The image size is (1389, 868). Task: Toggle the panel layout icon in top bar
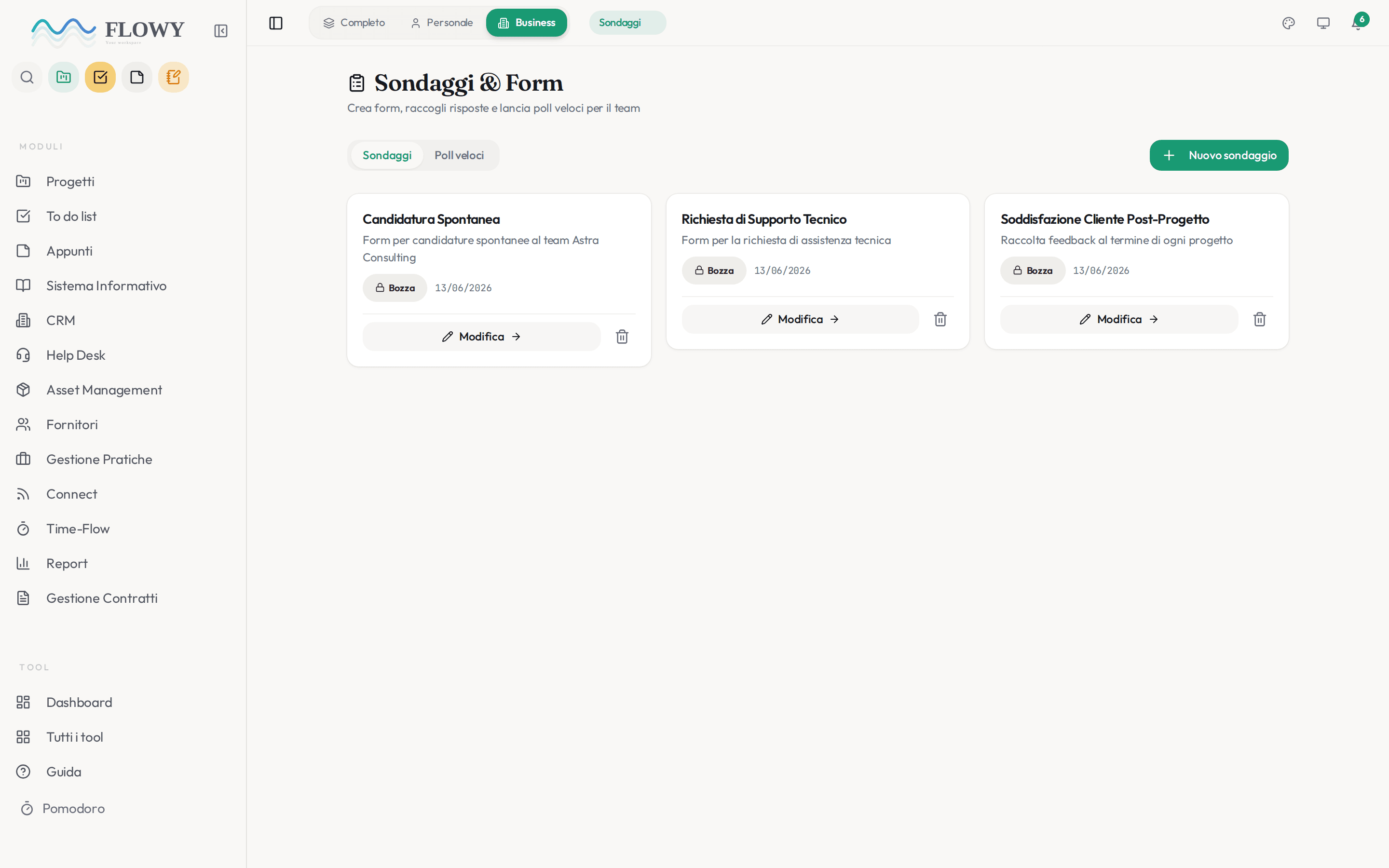click(276, 23)
